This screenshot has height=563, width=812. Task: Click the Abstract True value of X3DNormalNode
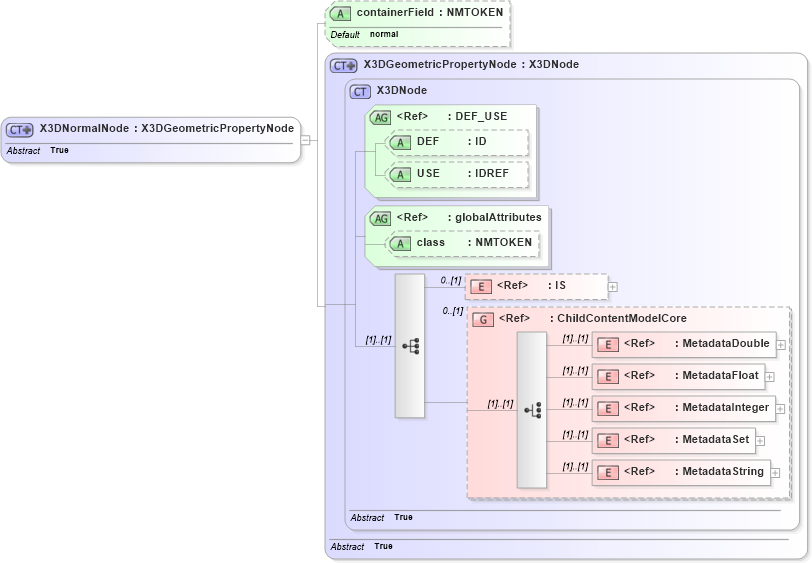click(59, 150)
